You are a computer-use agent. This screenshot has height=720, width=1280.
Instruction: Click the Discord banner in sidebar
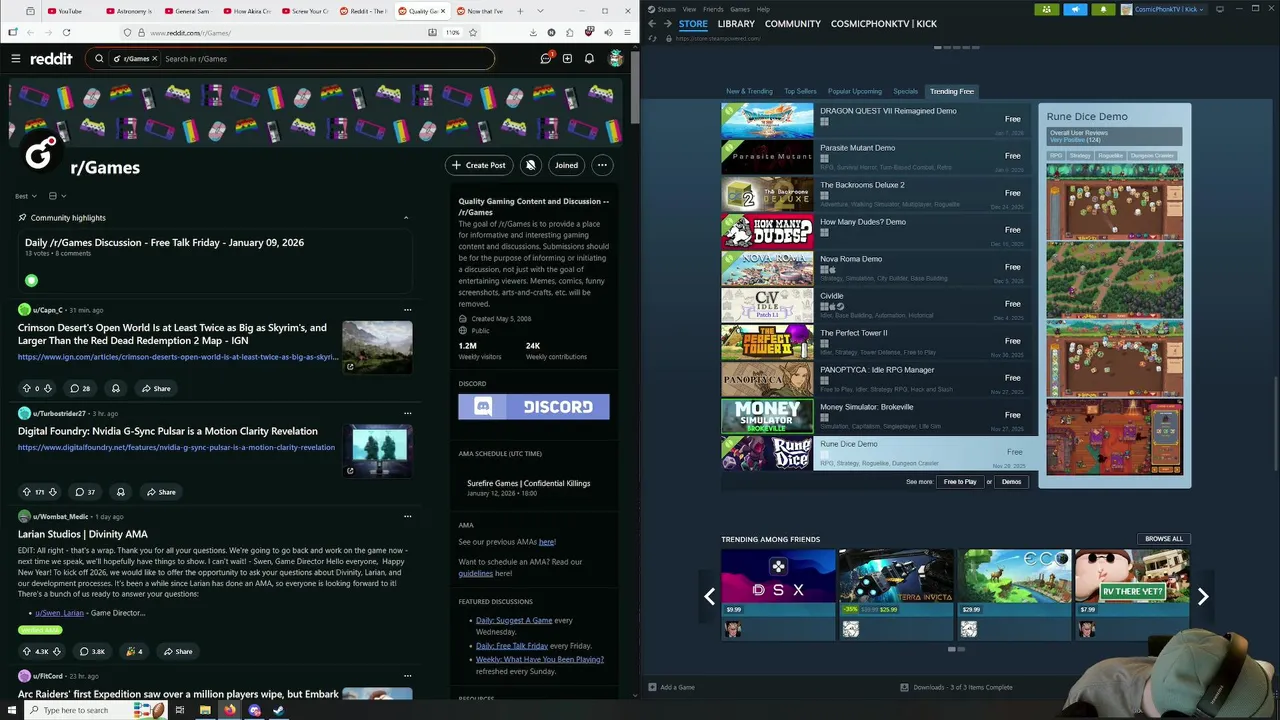(x=534, y=407)
